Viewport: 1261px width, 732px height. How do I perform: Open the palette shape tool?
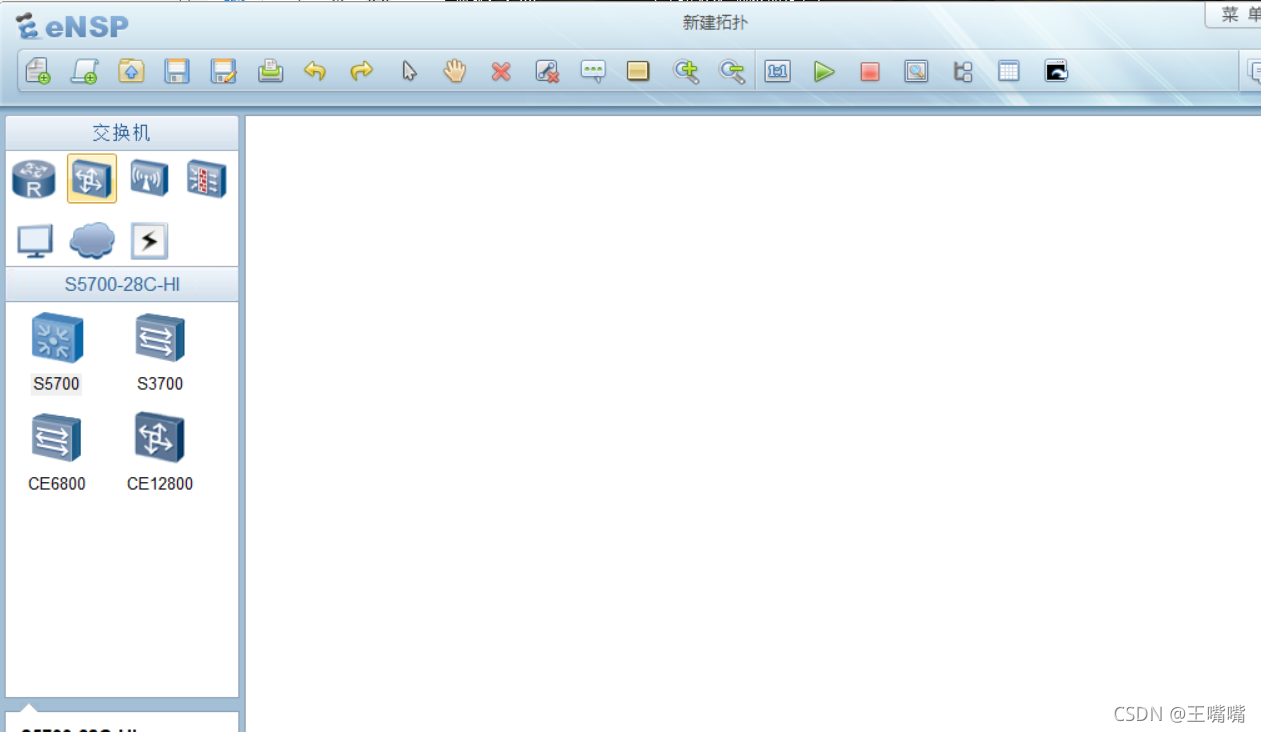(x=638, y=71)
